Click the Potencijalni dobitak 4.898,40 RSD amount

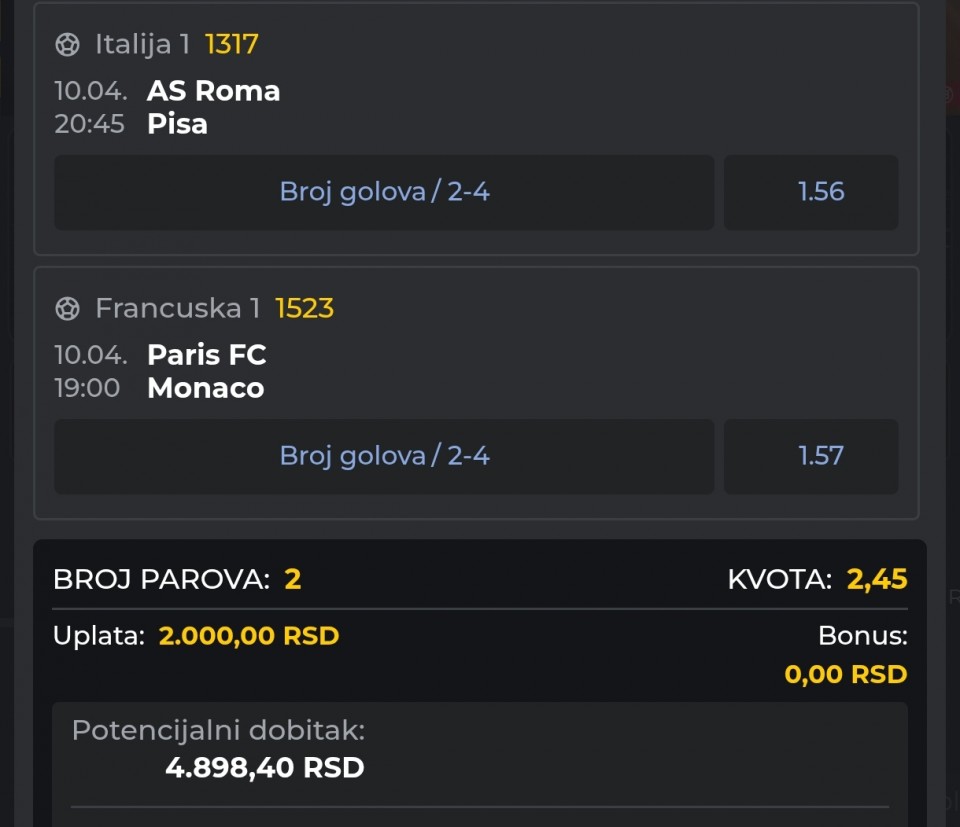click(x=264, y=768)
